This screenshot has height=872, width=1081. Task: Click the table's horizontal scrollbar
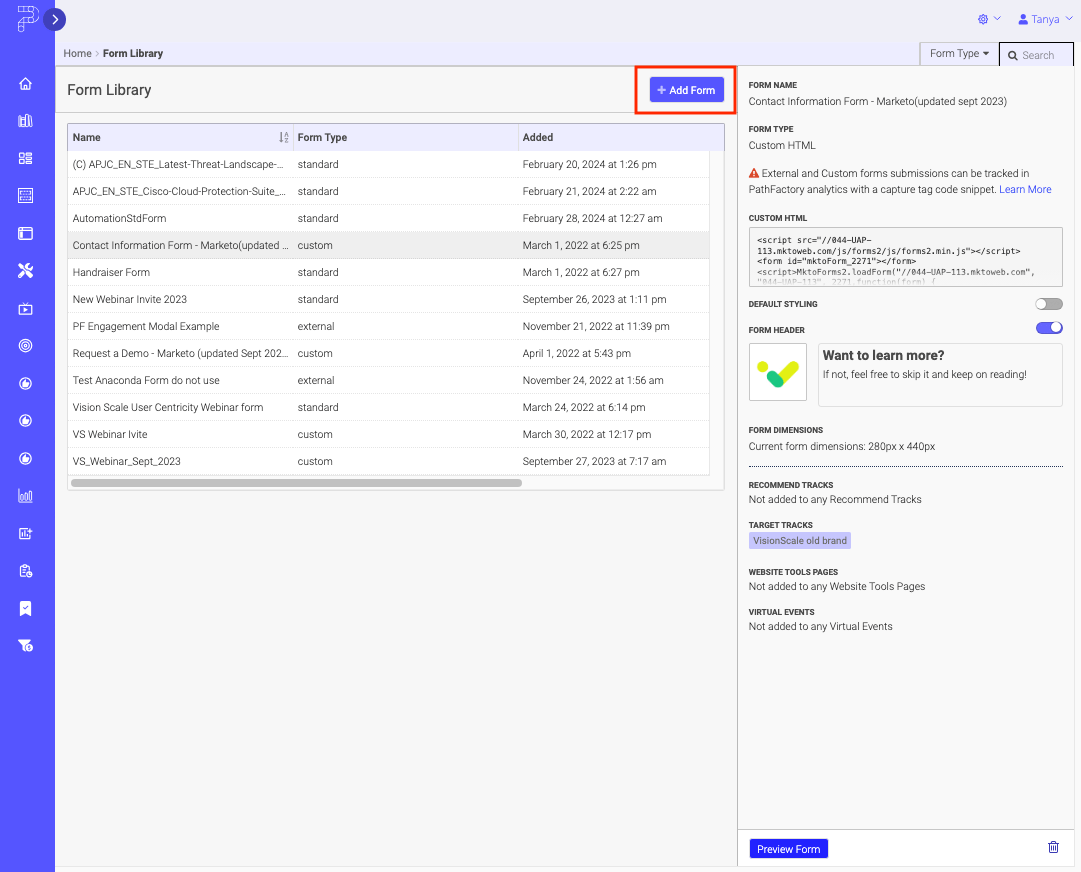point(296,483)
